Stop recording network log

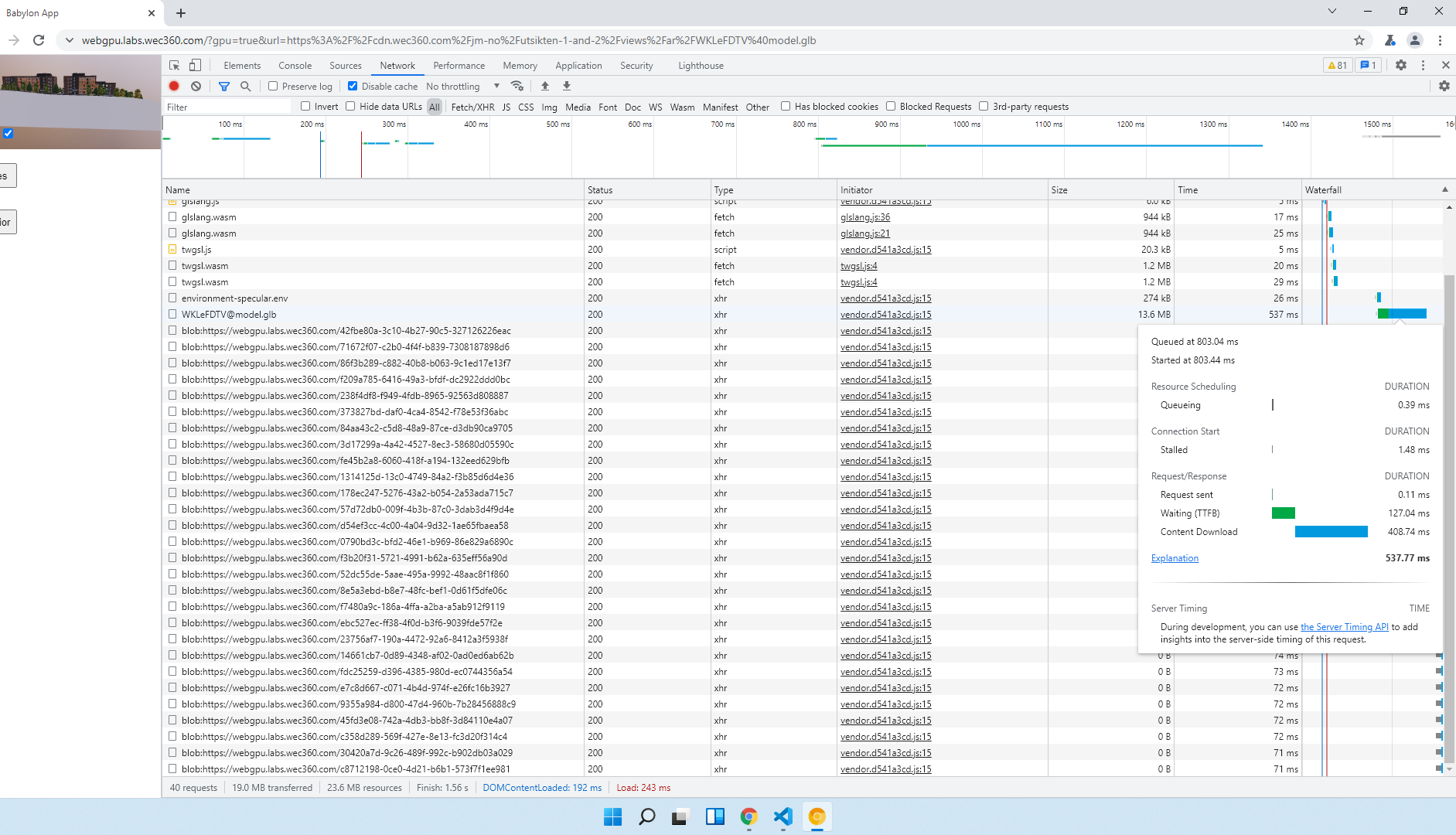[174, 87]
